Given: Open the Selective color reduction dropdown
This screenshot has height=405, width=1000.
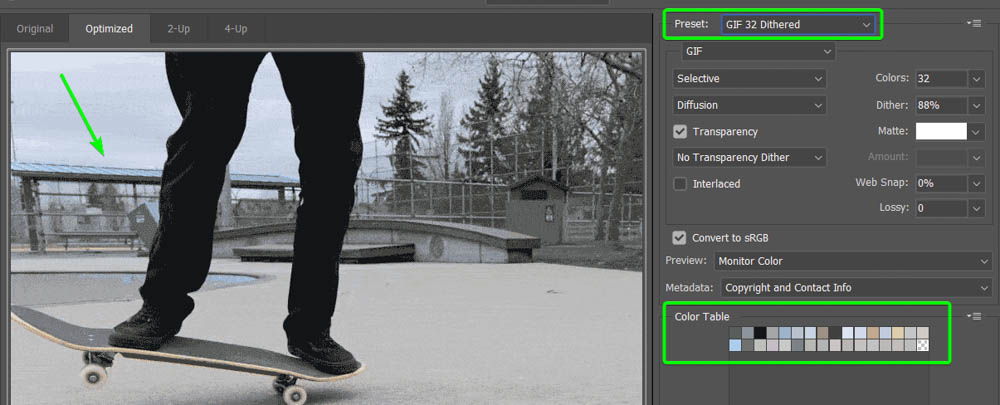Looking at the screenshot, I should [749, 78].
